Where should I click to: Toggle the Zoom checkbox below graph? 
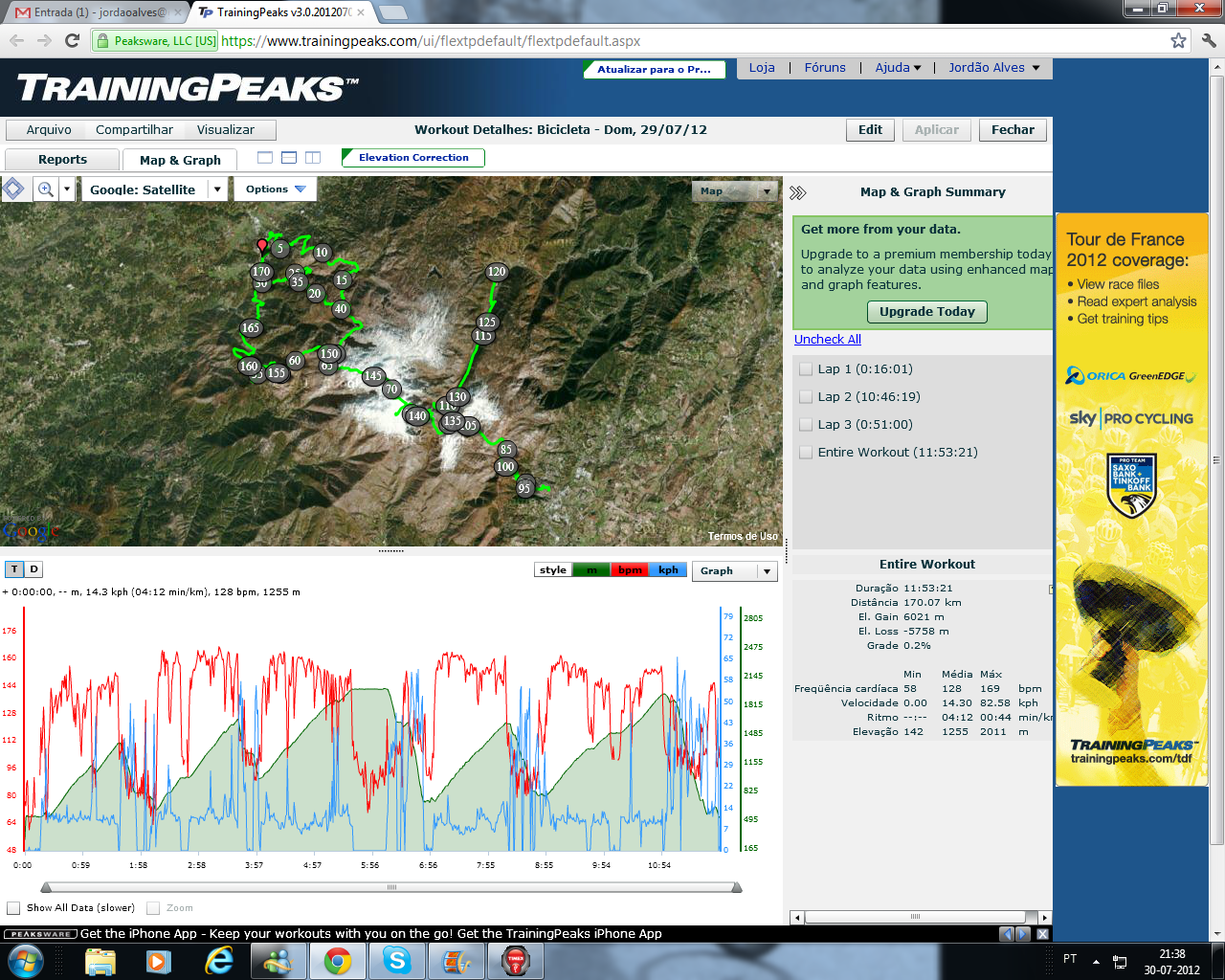(153, 908)
